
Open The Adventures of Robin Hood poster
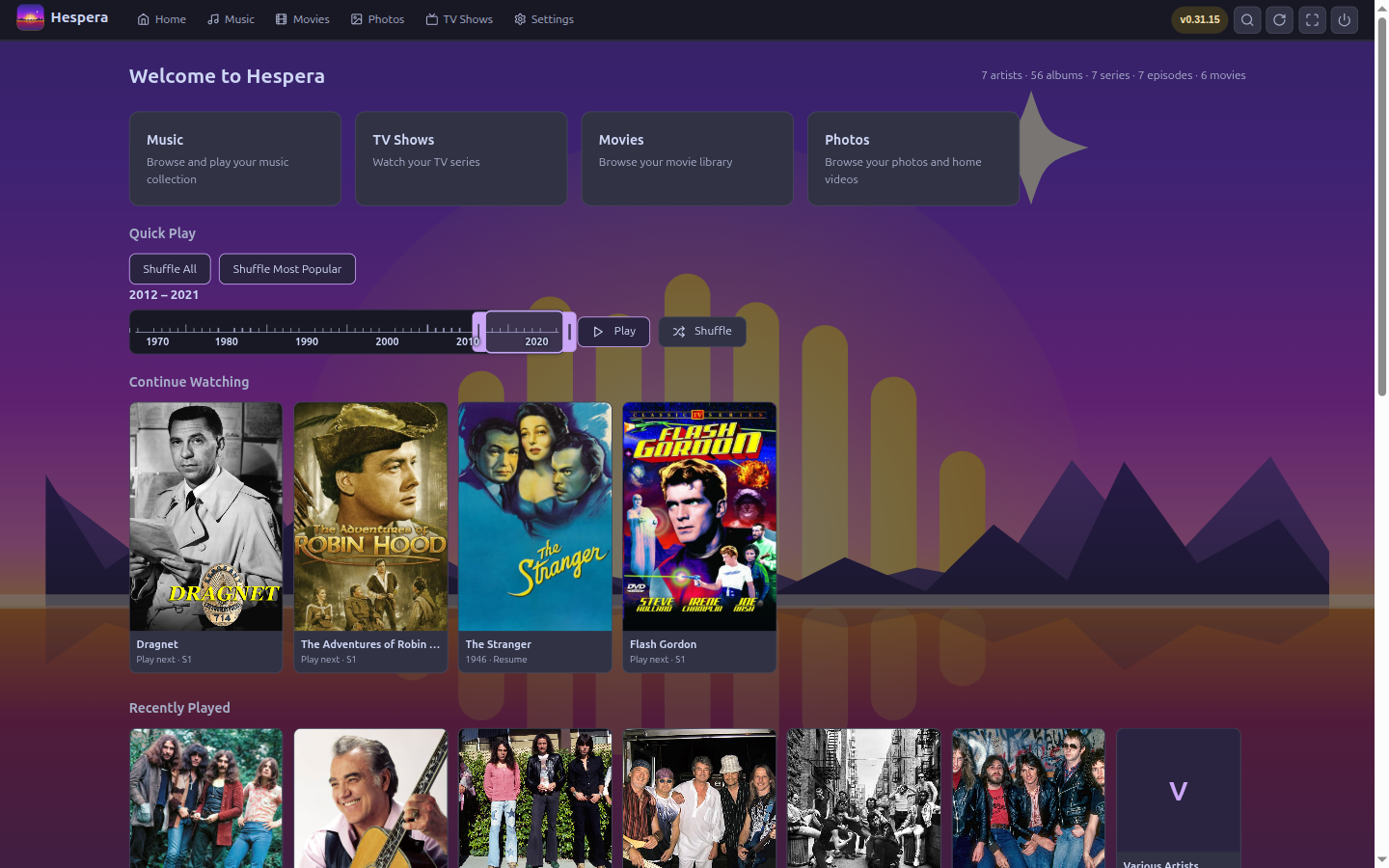point(370,517)
